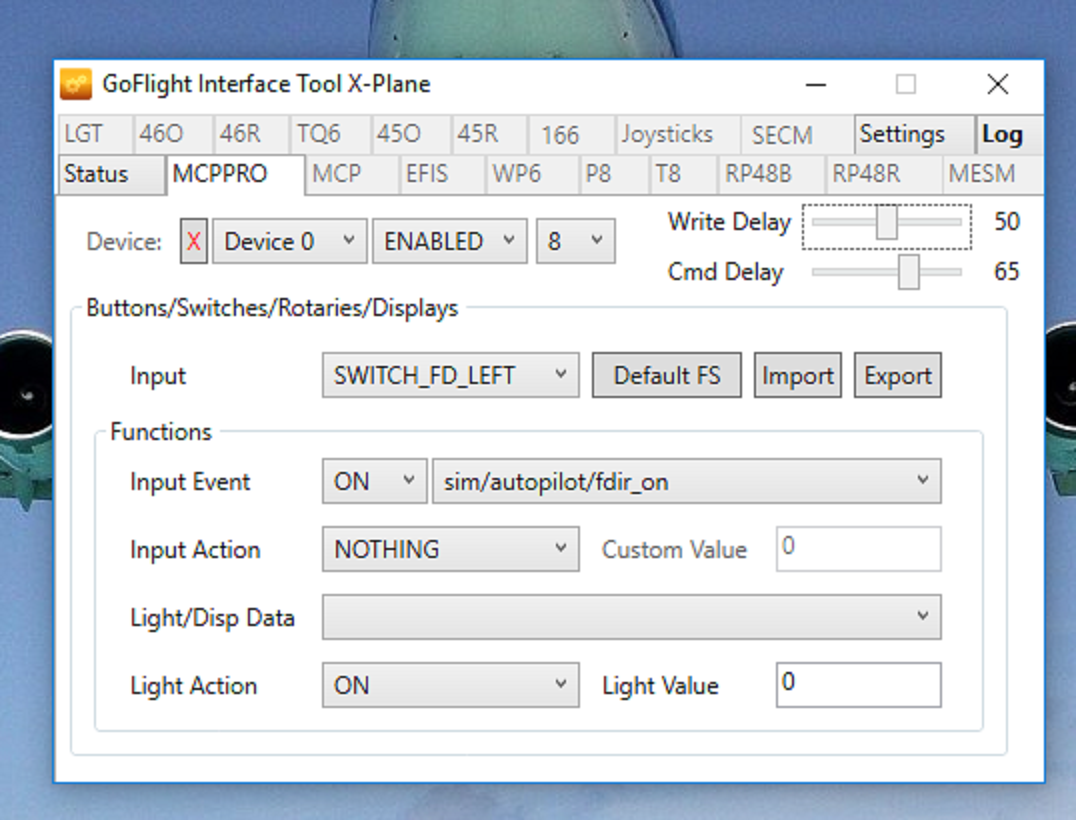Click the GoFlight app icon in title bar
The height and width of the screenshot is (820, 1076).
tap(76, 84)
